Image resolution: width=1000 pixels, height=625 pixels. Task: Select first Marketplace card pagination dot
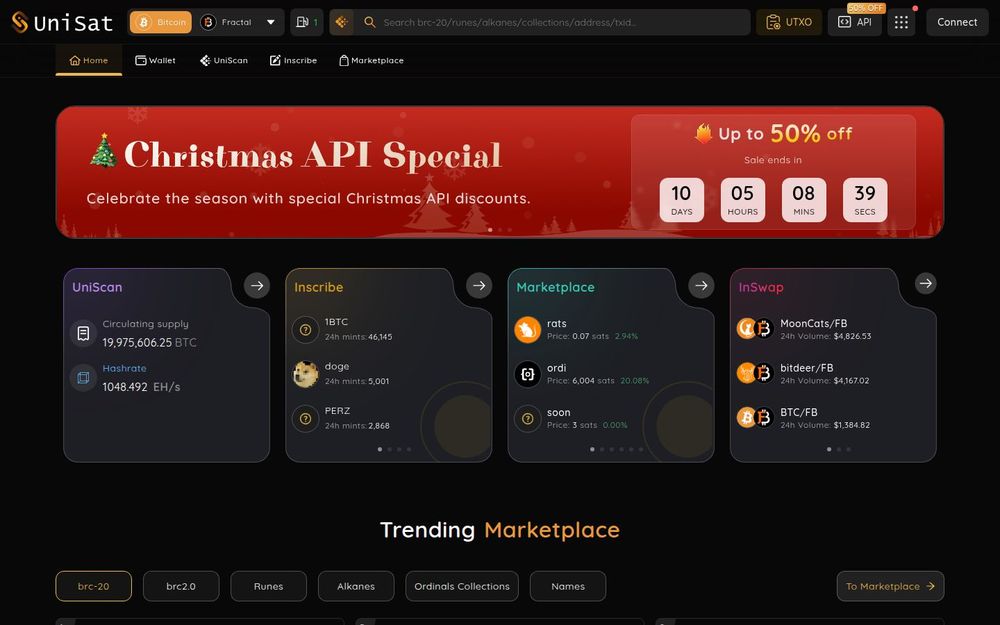(592, 449)
